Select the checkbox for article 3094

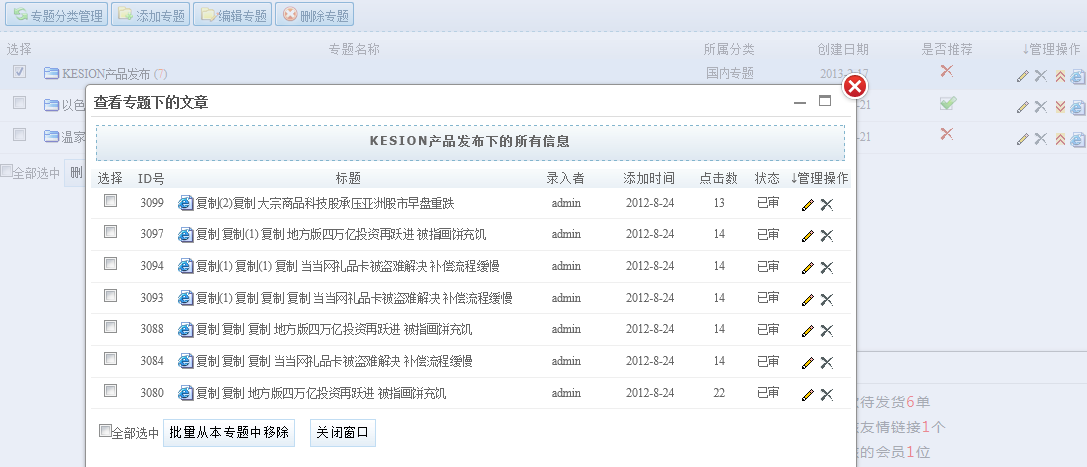click(x=110, y=263)
